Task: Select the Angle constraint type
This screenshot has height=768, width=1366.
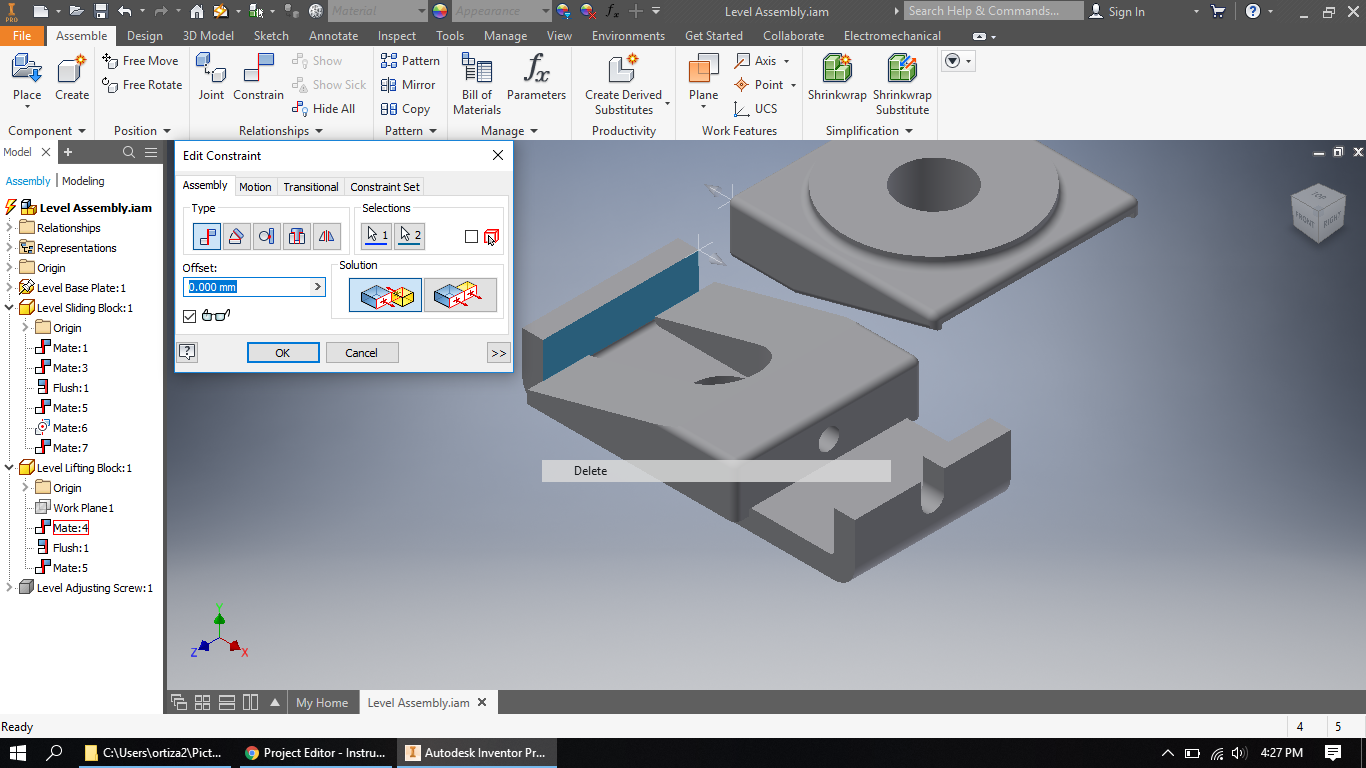Action: pos(236,236)
